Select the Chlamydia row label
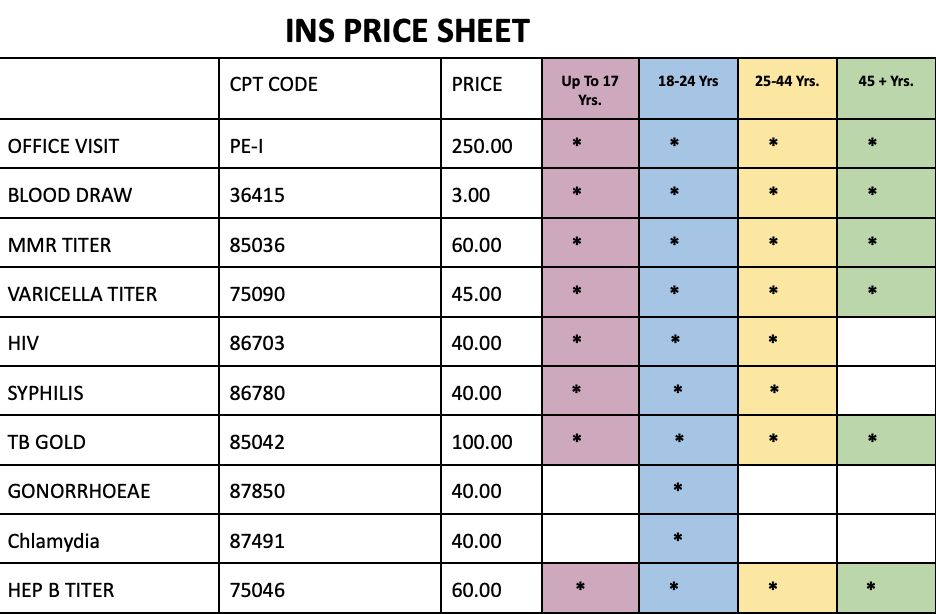The width and height of the screenshot is (936, 614). click(53, 541)
